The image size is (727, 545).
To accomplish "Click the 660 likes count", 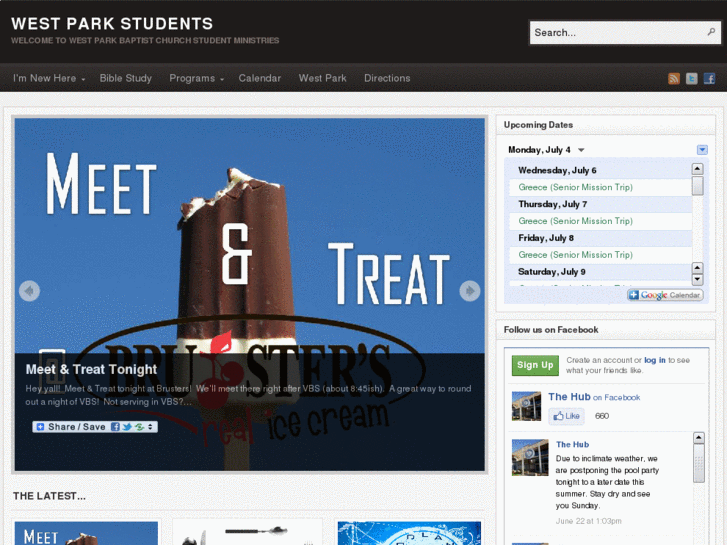I will [x=602, y=416].
